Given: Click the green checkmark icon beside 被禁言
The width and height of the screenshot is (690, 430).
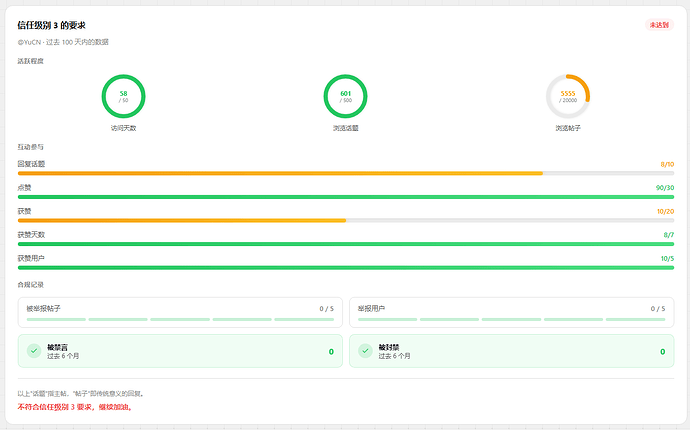Looking at the screenshot, I should coord(34,351).
